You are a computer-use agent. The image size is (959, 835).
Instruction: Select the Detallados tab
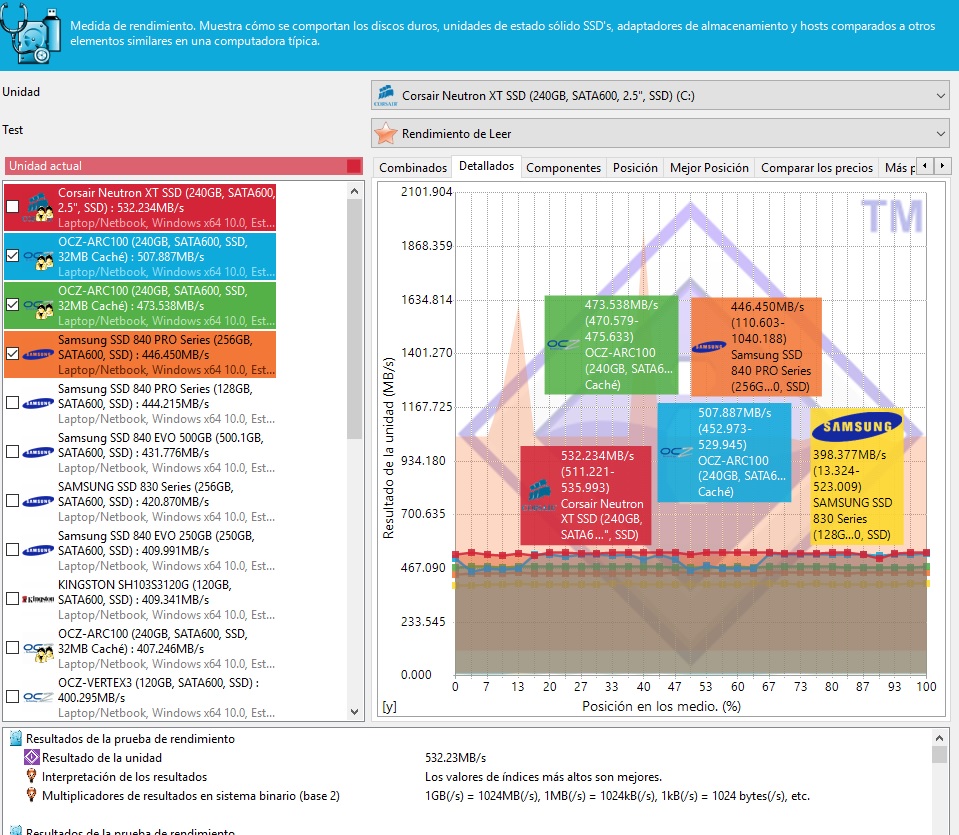coord(486,166)
